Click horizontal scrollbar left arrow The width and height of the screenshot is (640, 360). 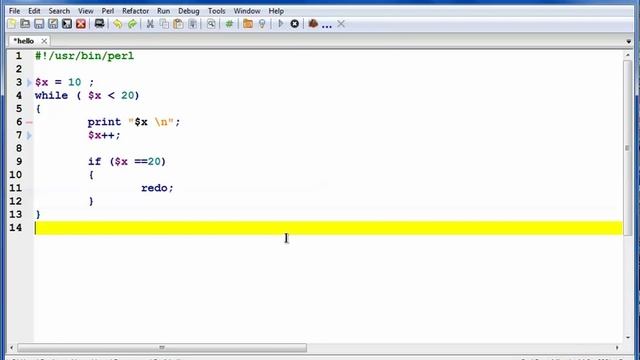[11, 348]
